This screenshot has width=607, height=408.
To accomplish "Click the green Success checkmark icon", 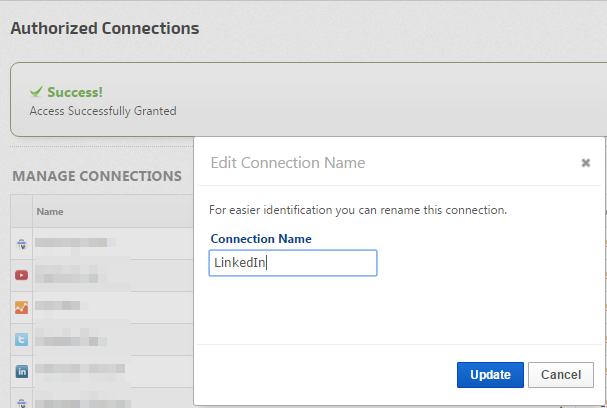I will point(36,92).
